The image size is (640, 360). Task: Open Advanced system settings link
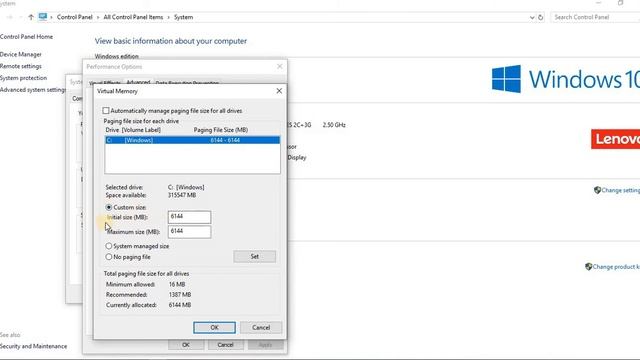click(x=33, y=90)
